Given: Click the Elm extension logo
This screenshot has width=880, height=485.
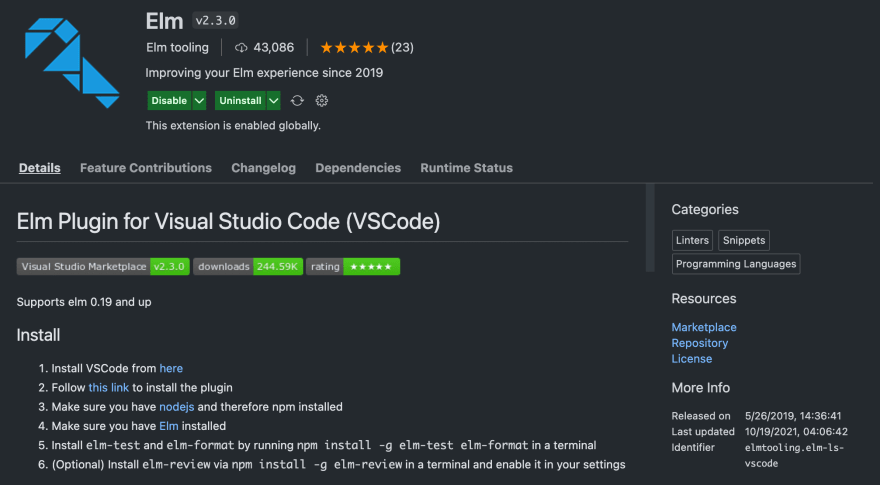Looking at the screenshot, I should (72, 63).
